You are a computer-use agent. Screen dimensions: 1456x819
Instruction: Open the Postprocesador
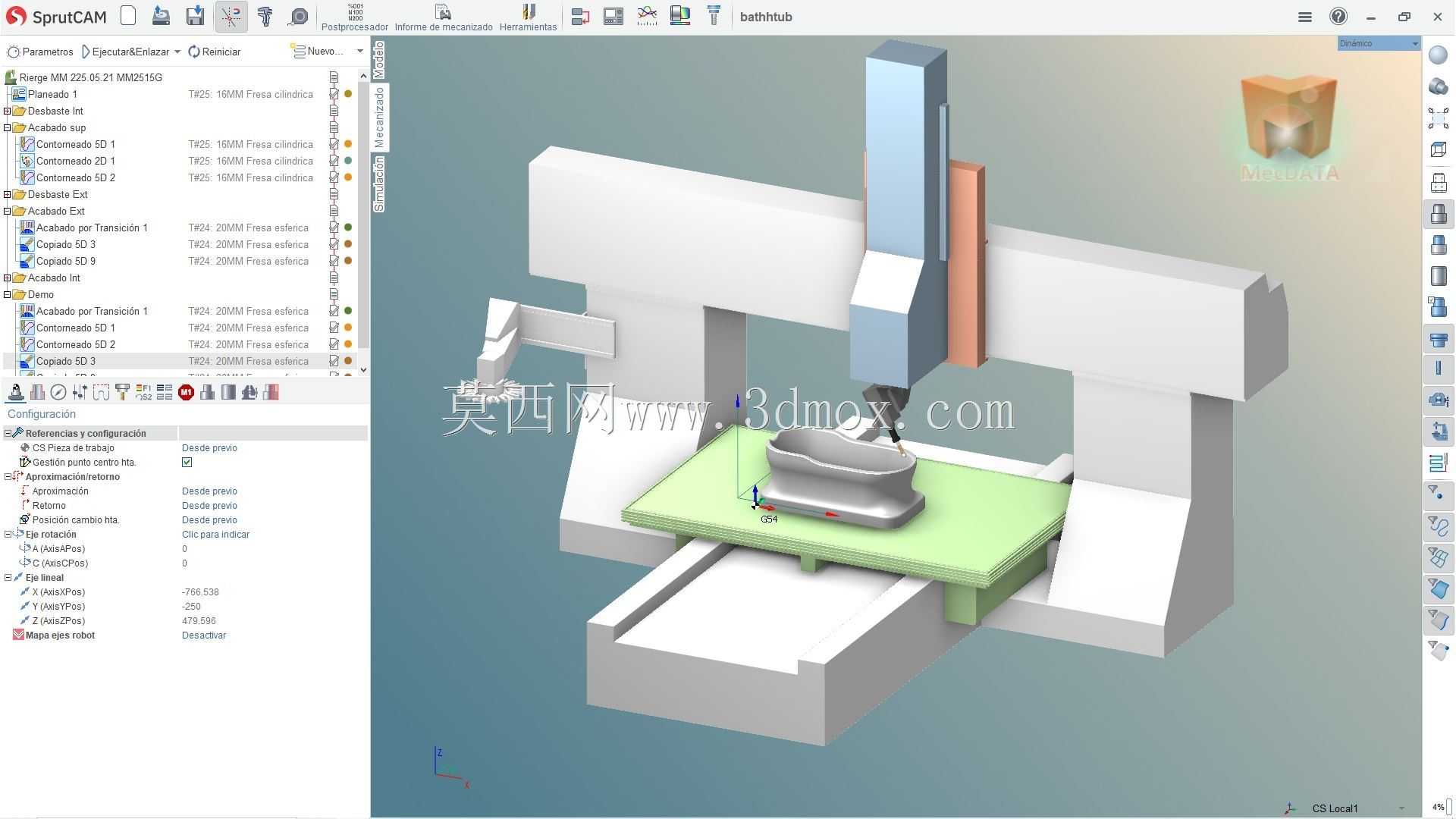tap(355, 17)
